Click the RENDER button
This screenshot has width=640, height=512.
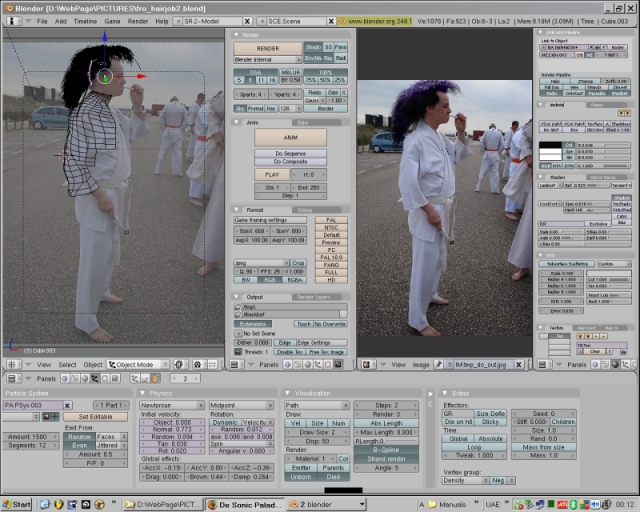click(267, 48)
